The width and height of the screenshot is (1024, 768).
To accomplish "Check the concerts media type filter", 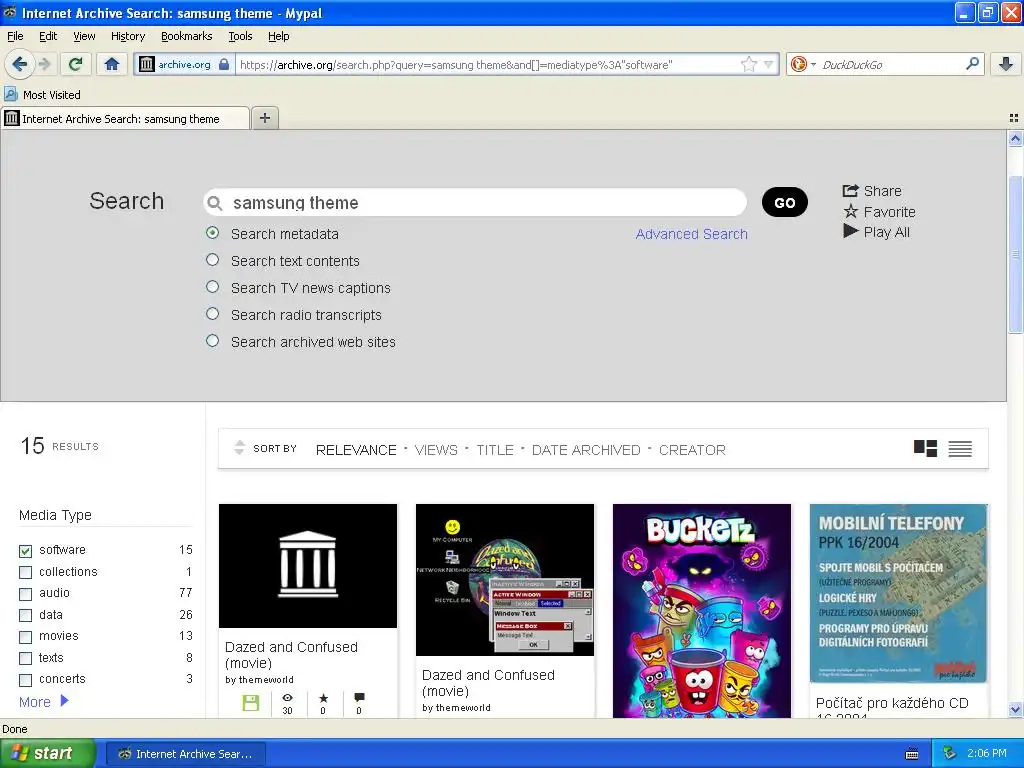I will coord(25,680).
